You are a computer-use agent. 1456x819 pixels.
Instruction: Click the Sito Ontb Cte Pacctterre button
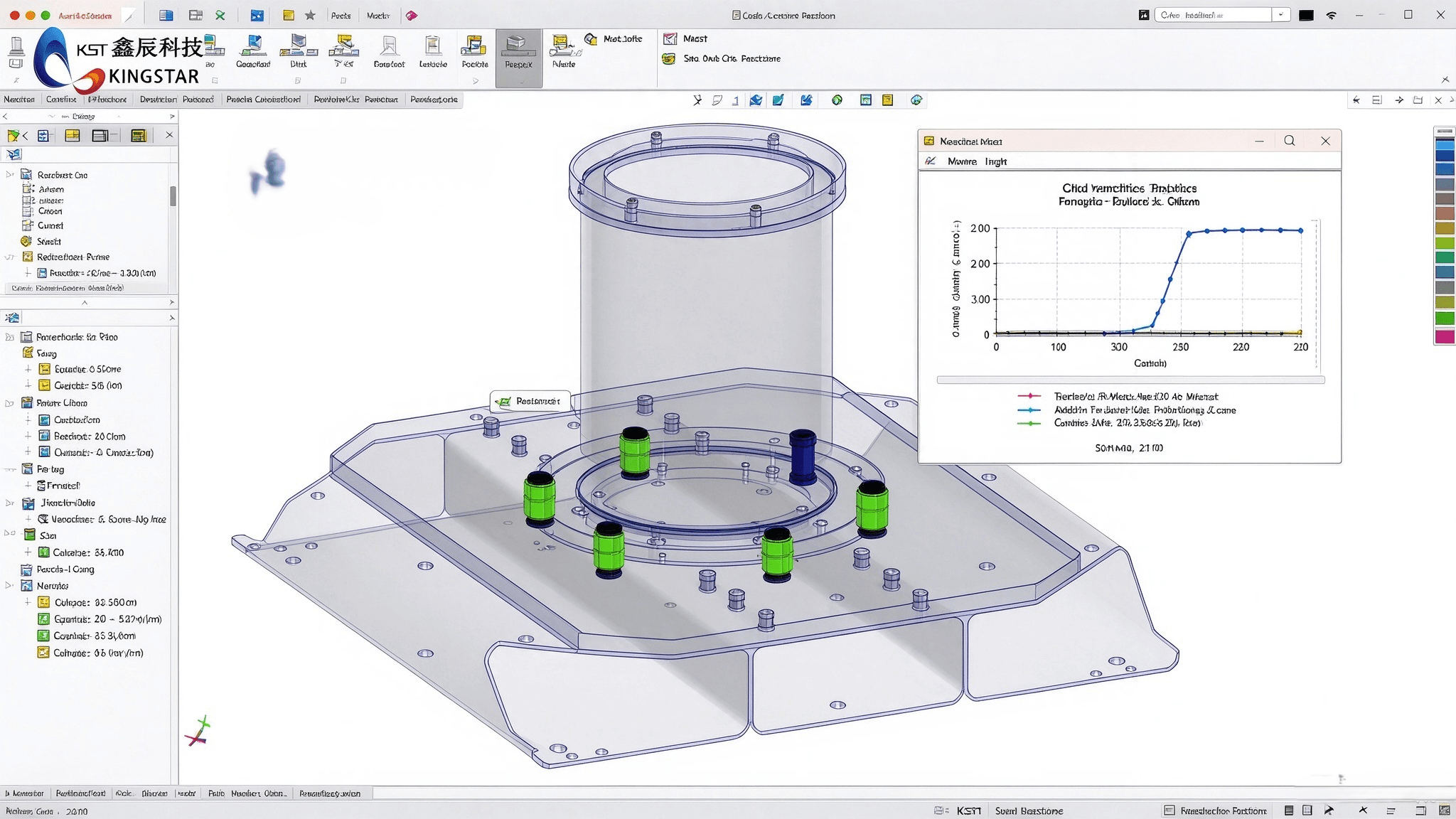pyautogui.click(x=722, y=59)
